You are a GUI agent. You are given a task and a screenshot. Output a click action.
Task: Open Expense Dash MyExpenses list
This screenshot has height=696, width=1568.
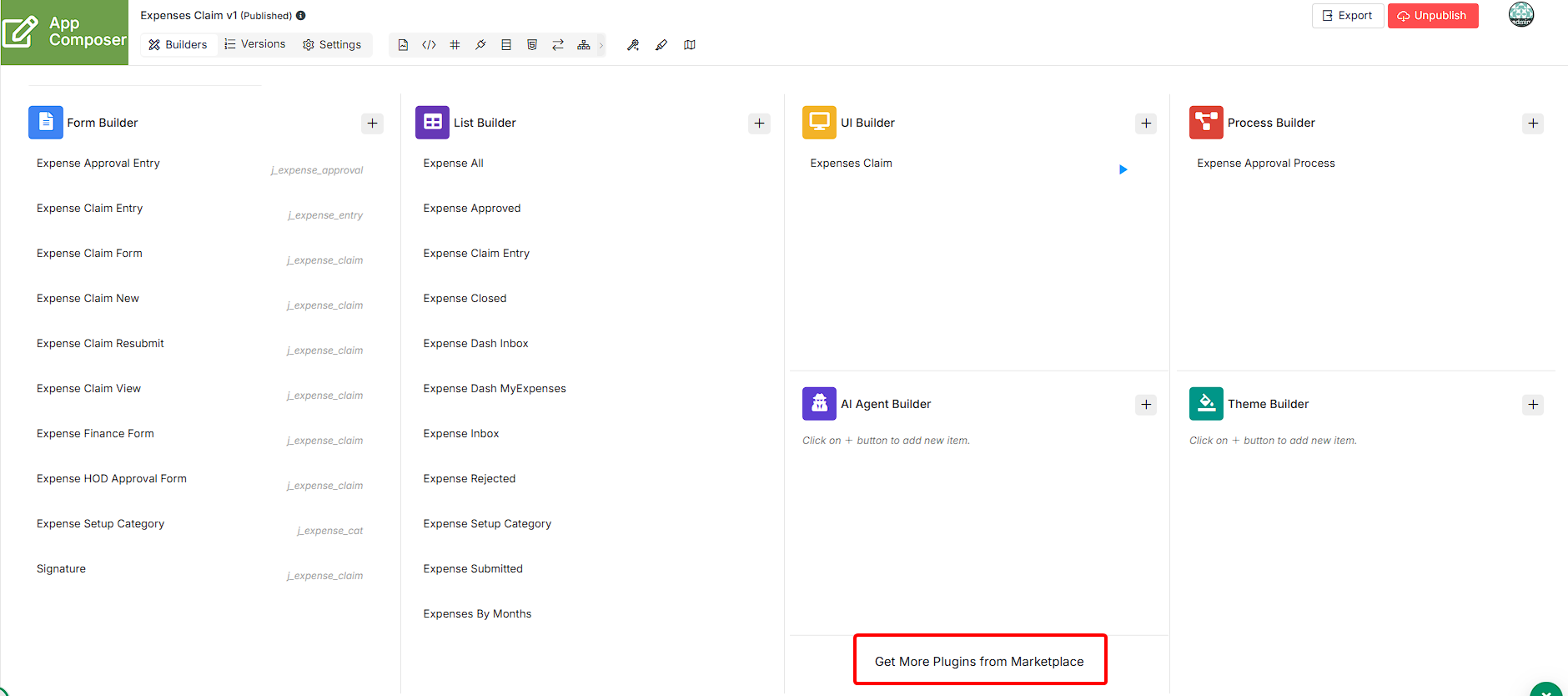point(495,389)
